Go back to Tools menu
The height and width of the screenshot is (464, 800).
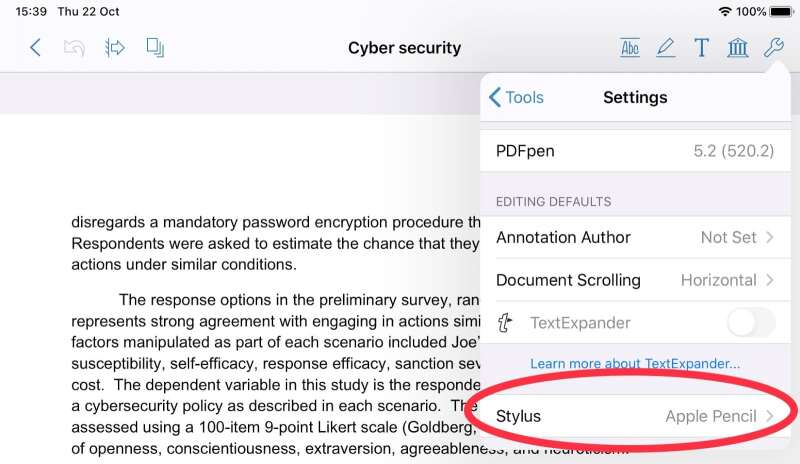tap(517, 97)
